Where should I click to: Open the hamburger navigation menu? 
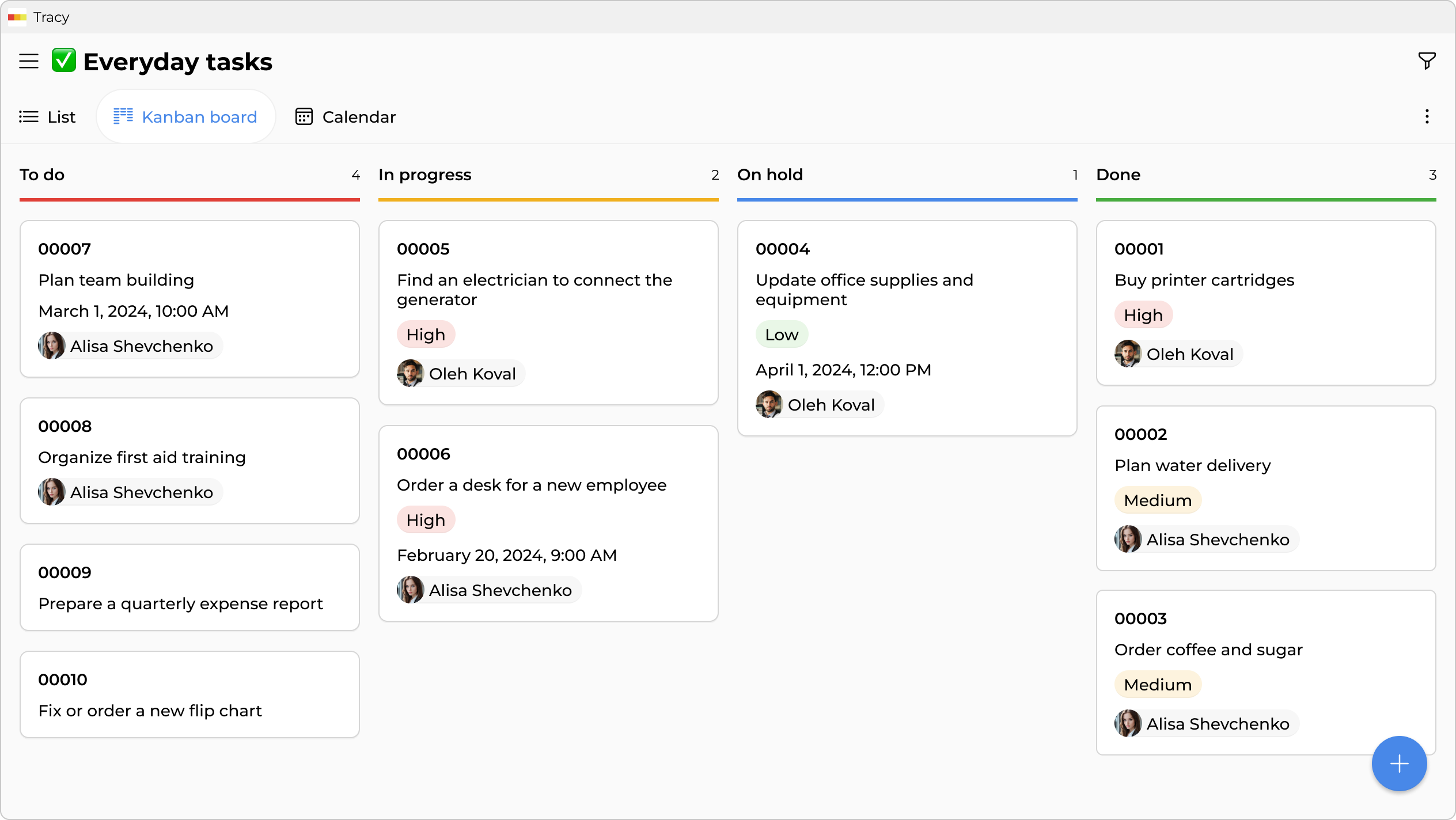[x=28, y=61]
